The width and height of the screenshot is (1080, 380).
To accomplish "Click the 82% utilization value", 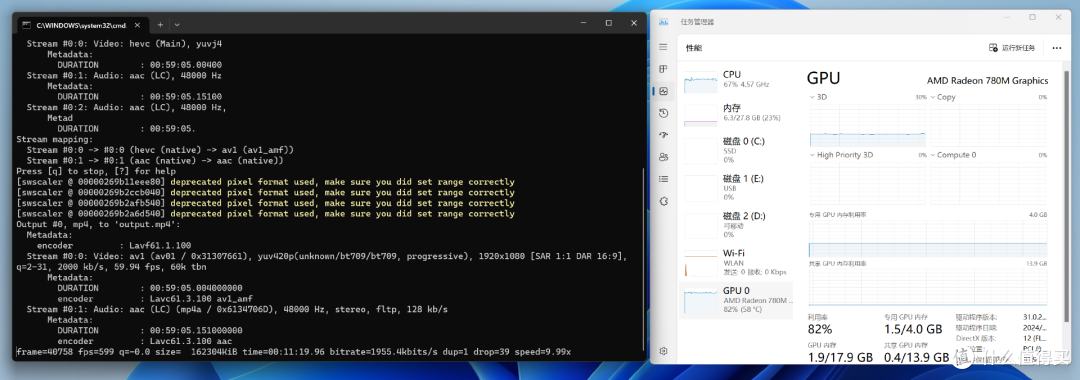I will coord(820,329).
